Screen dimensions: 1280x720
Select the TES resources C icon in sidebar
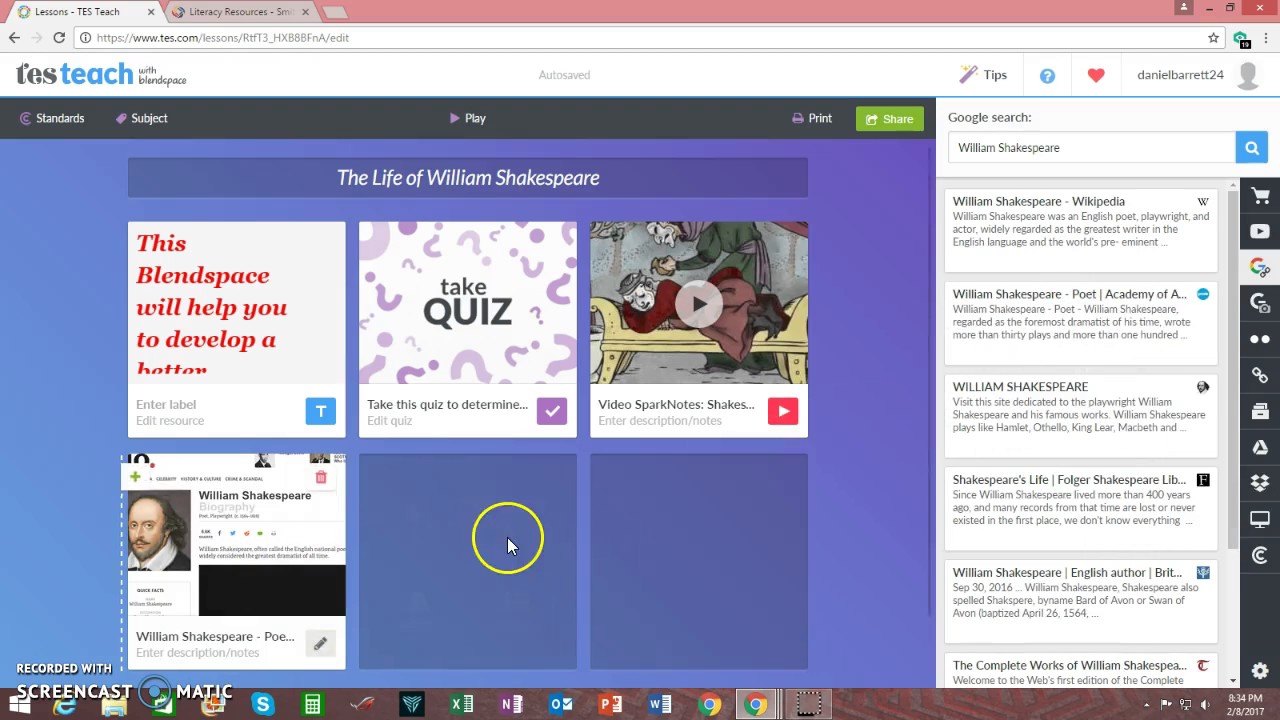coord(1260,556)
